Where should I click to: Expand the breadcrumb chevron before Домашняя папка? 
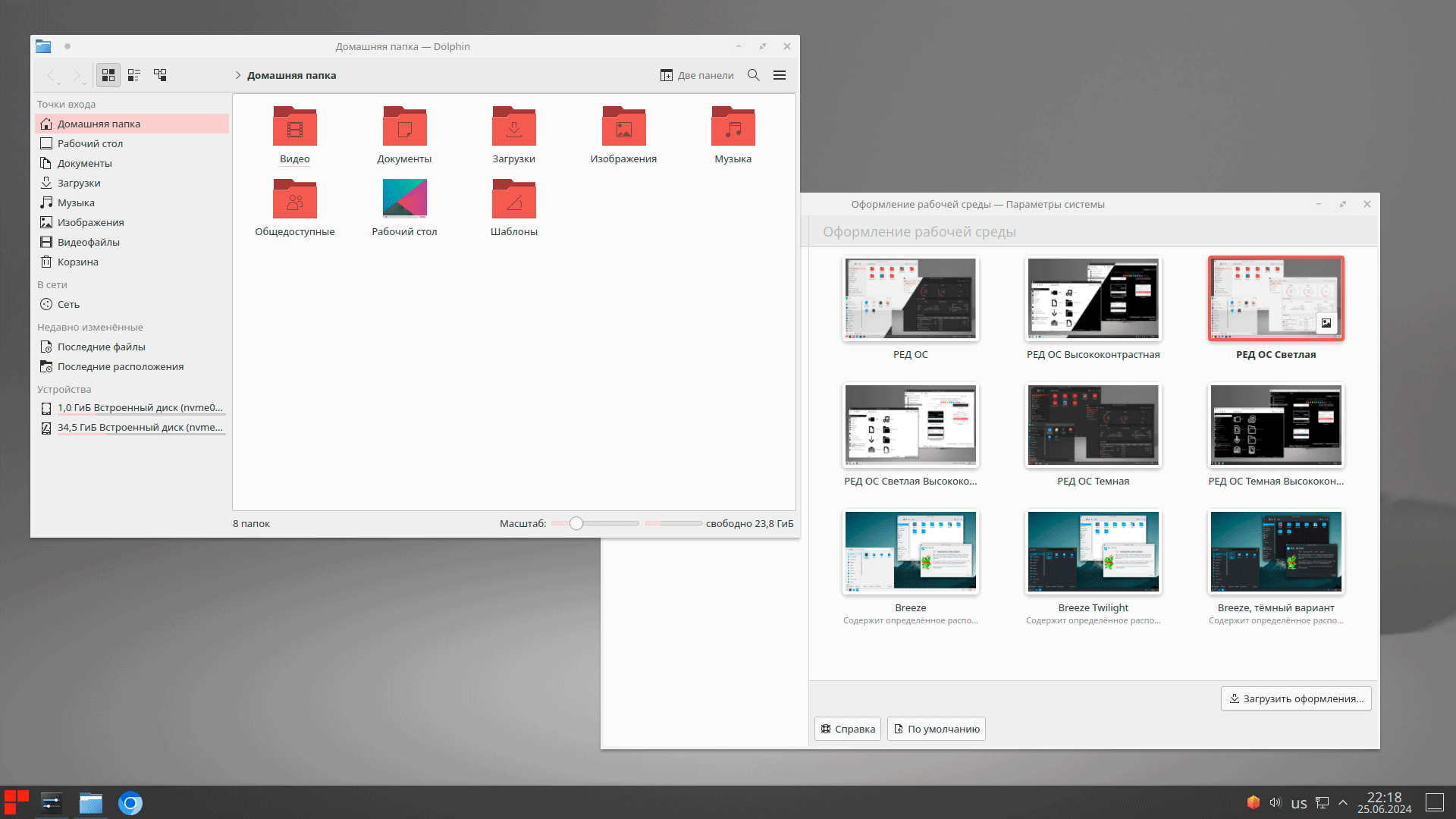point(237,75)
